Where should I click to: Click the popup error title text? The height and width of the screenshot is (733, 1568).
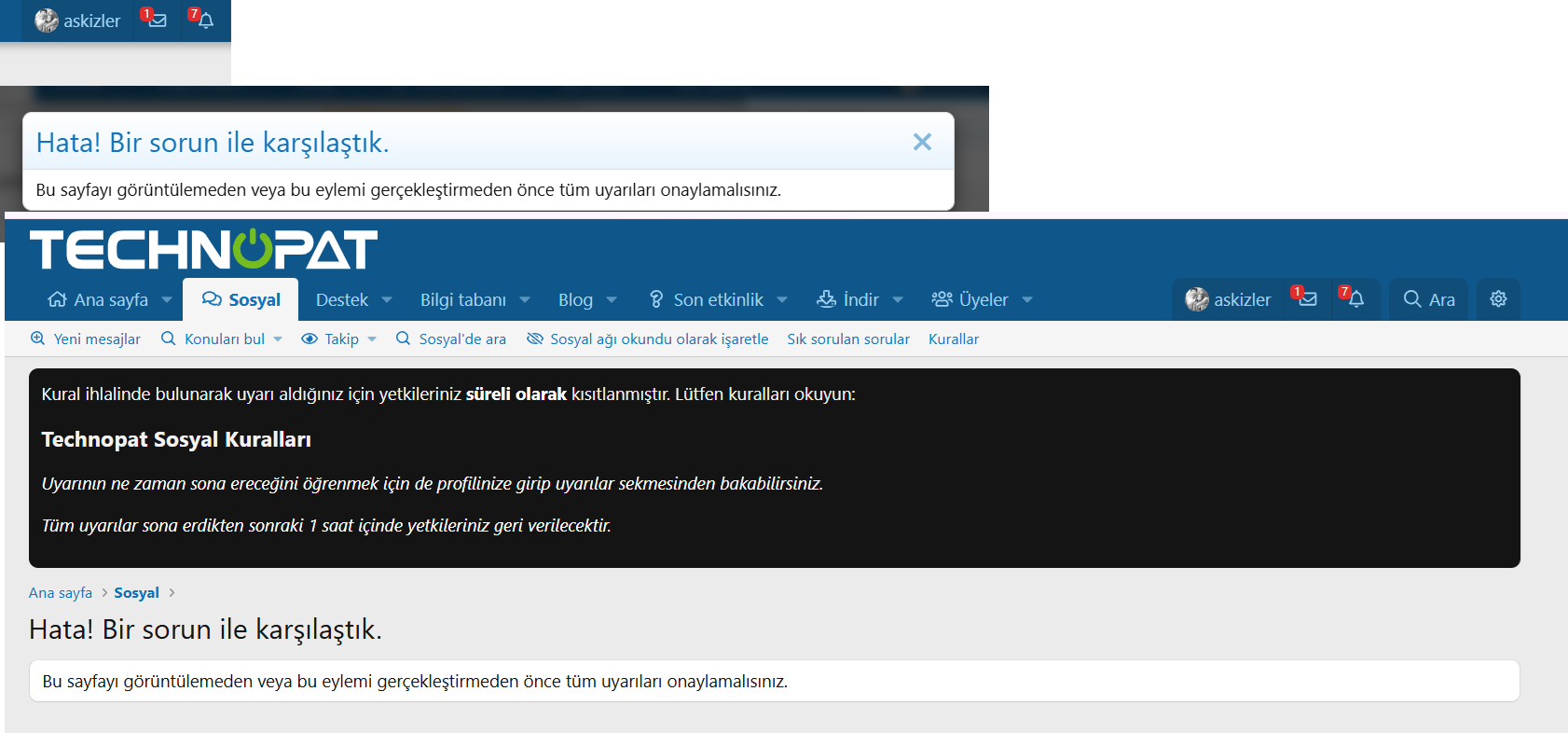[213, 142]
